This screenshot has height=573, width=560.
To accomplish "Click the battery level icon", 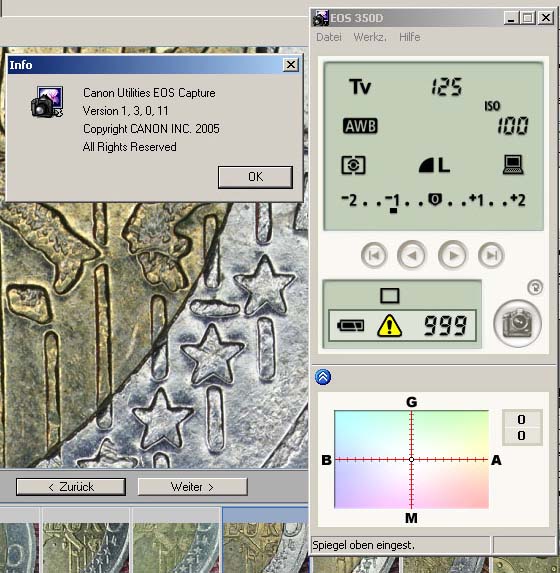I will pos(351,325).
